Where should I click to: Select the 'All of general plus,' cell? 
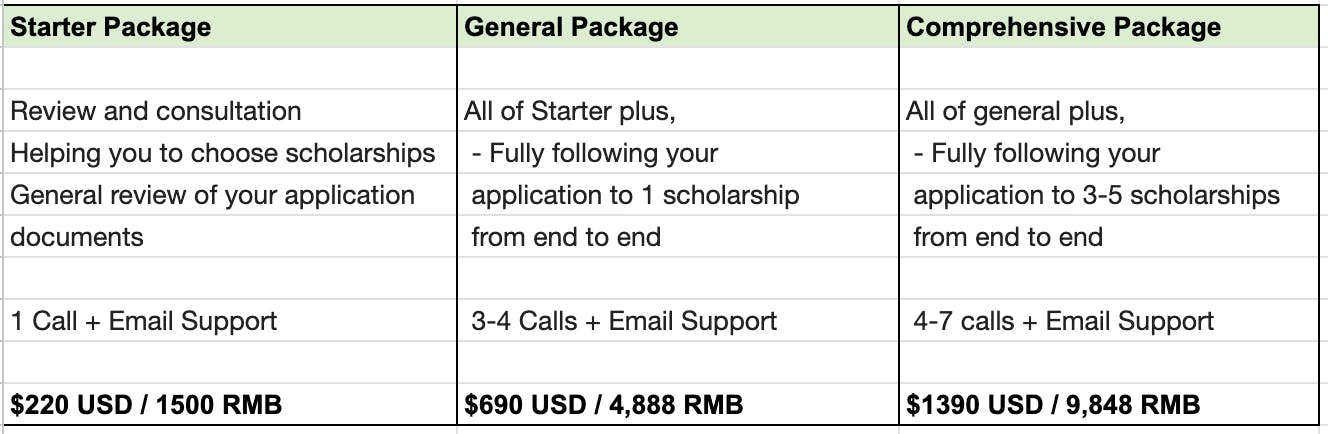point(1016,111)
